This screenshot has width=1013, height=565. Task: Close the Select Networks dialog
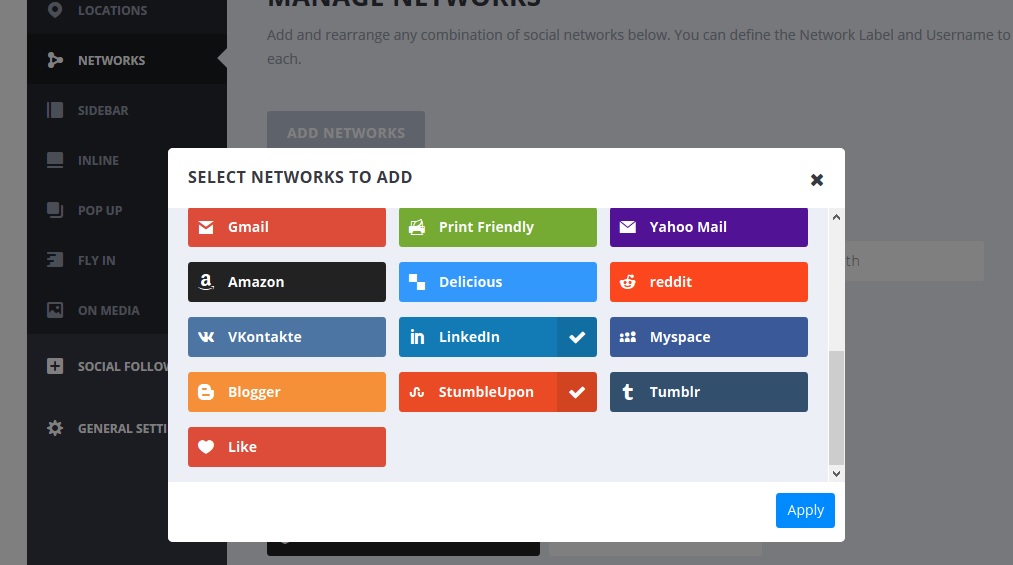(x=817, y=180)
